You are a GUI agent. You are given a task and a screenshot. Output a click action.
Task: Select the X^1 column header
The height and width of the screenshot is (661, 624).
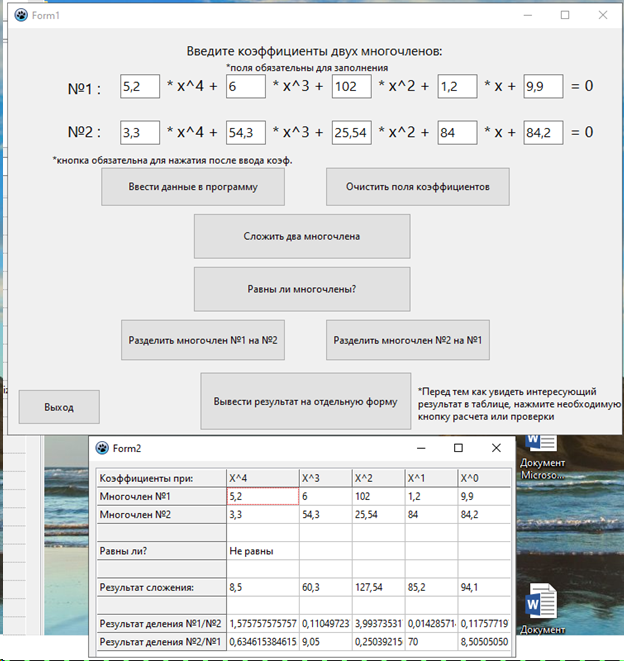coord(431,478)
